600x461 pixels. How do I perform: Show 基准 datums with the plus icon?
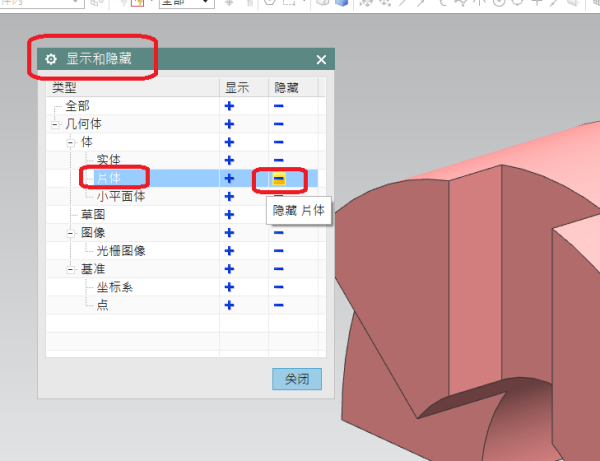click(229, 269)
